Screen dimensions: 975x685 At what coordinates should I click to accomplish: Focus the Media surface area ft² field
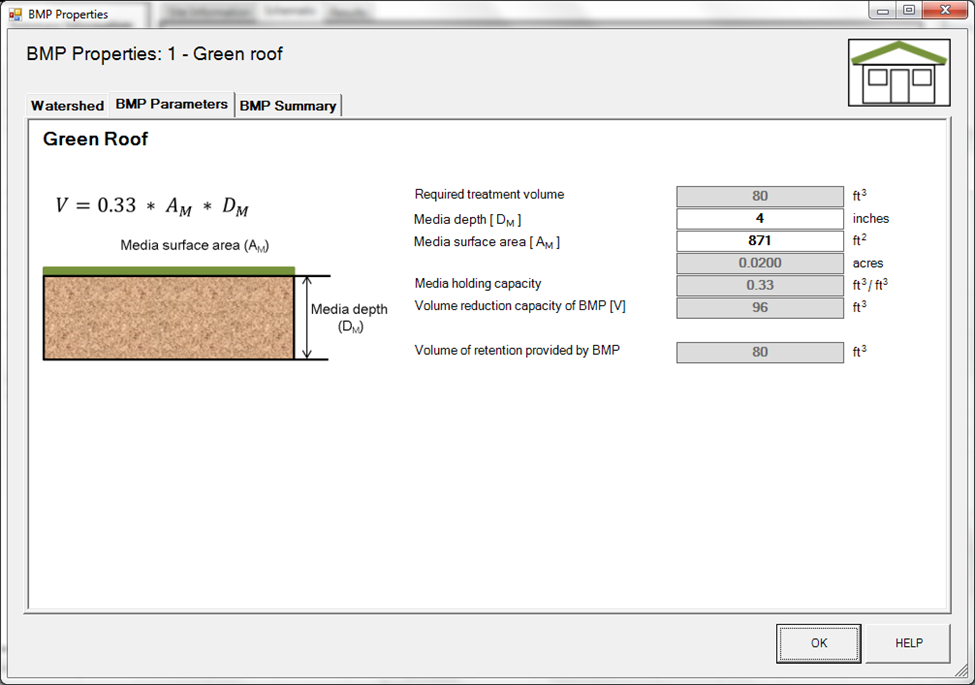pyautogui.click(x=759, y=241)
